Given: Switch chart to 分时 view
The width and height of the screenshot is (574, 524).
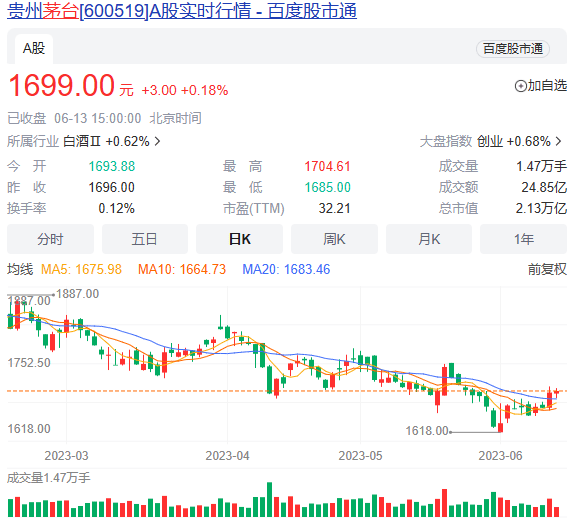Looking at the screenshot, I should [51, 239].
